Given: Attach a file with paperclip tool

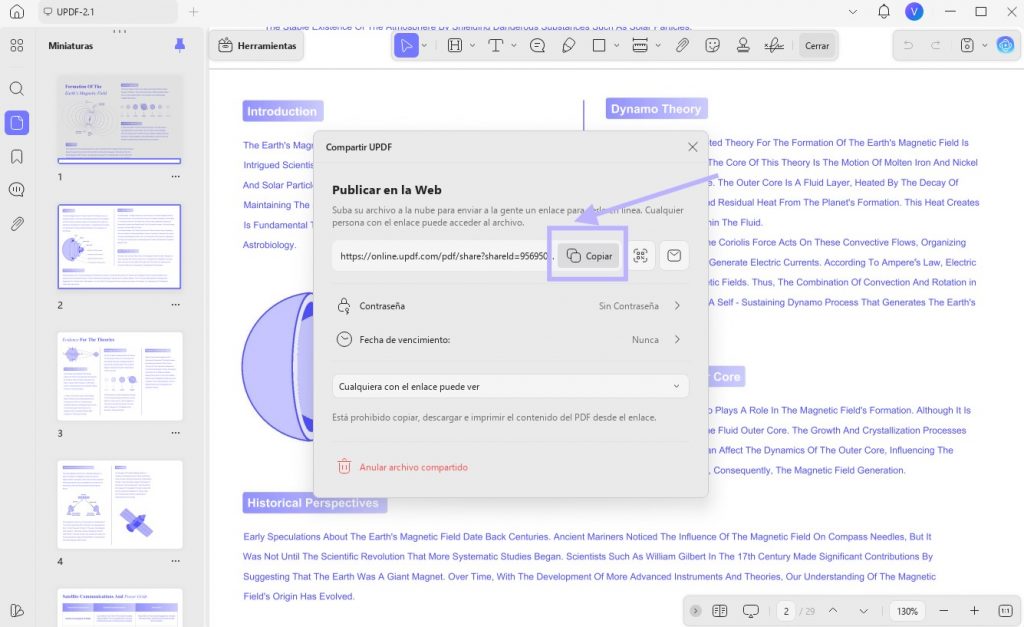Looking at the screenshot, I should [x=682, y=45].
